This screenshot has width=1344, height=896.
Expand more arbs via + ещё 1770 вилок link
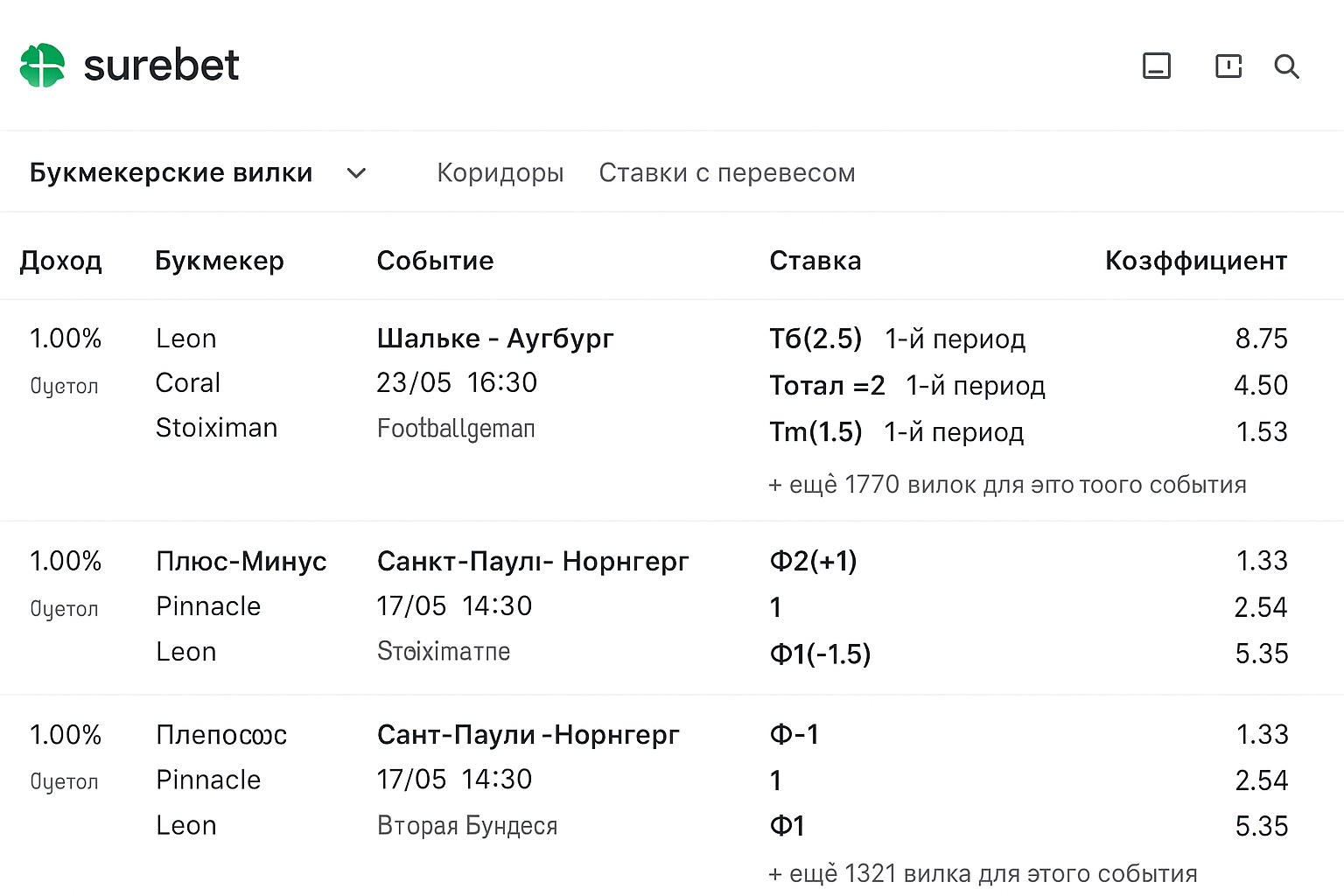[x=1007, y=484]
